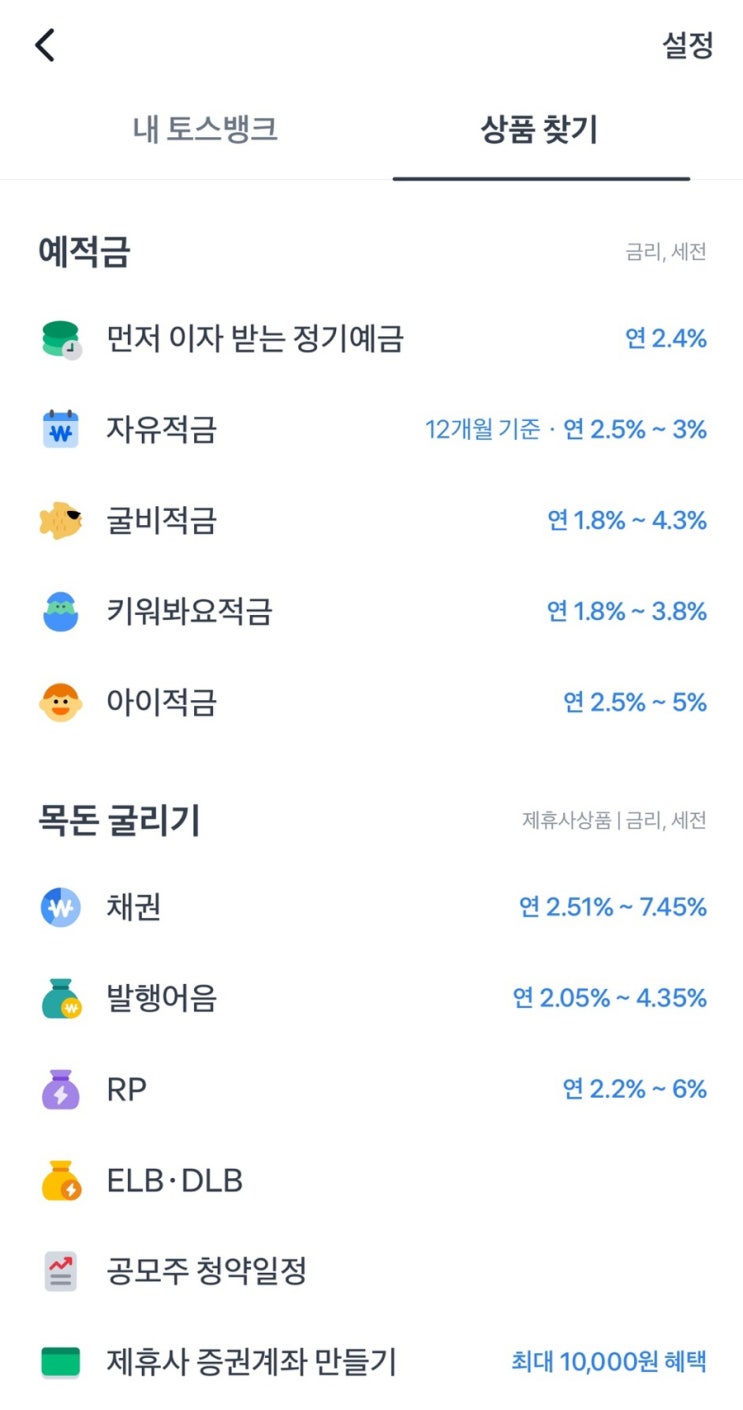Tap the 굴비적금 fish icon
743x1410 pixels.
point(61,521)
